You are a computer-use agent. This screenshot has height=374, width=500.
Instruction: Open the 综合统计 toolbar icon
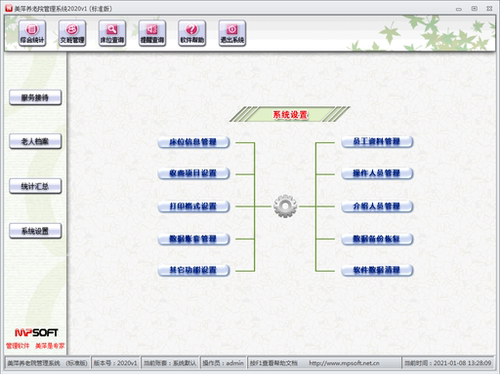32,33
